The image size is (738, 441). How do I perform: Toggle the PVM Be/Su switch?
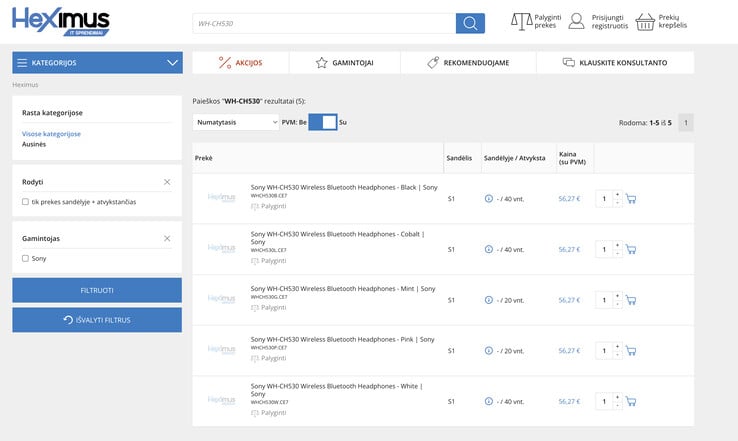(323, 122)
